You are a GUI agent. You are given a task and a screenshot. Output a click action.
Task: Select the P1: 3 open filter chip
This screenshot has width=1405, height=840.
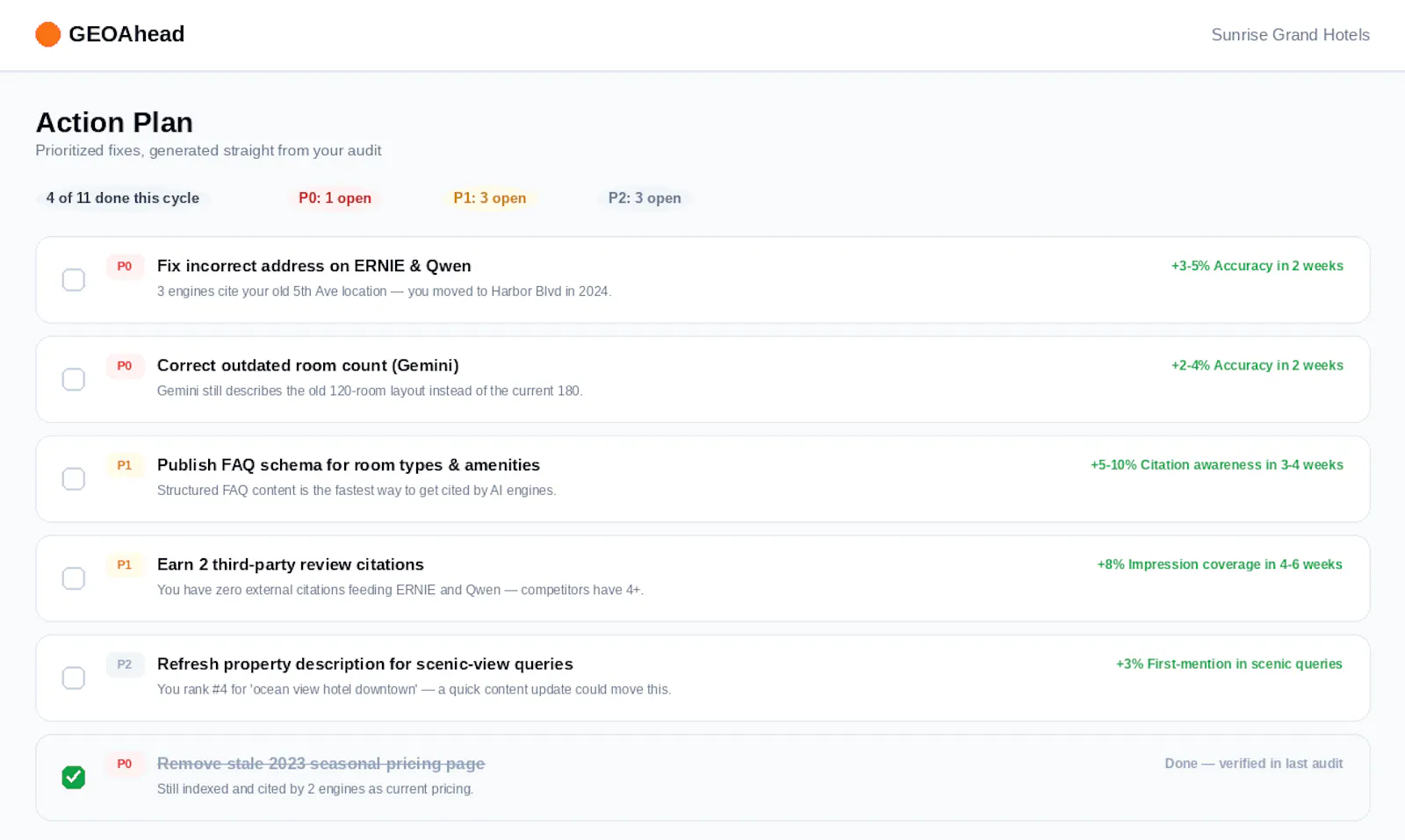click(489, 198)
